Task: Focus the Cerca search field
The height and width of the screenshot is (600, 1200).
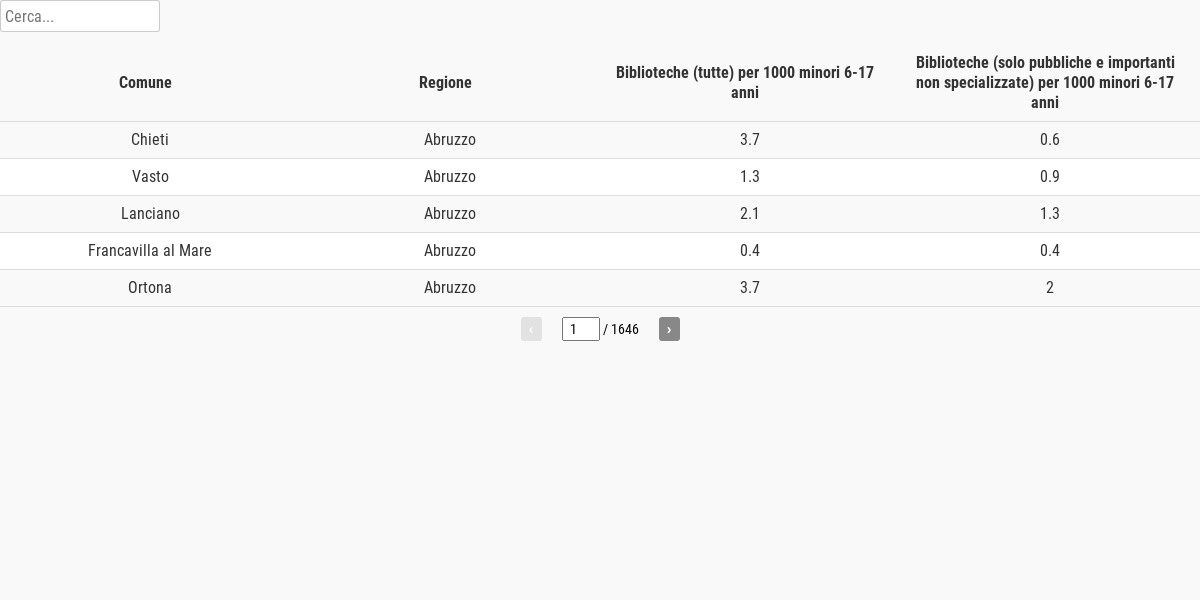Action: [x=80, y=16]
